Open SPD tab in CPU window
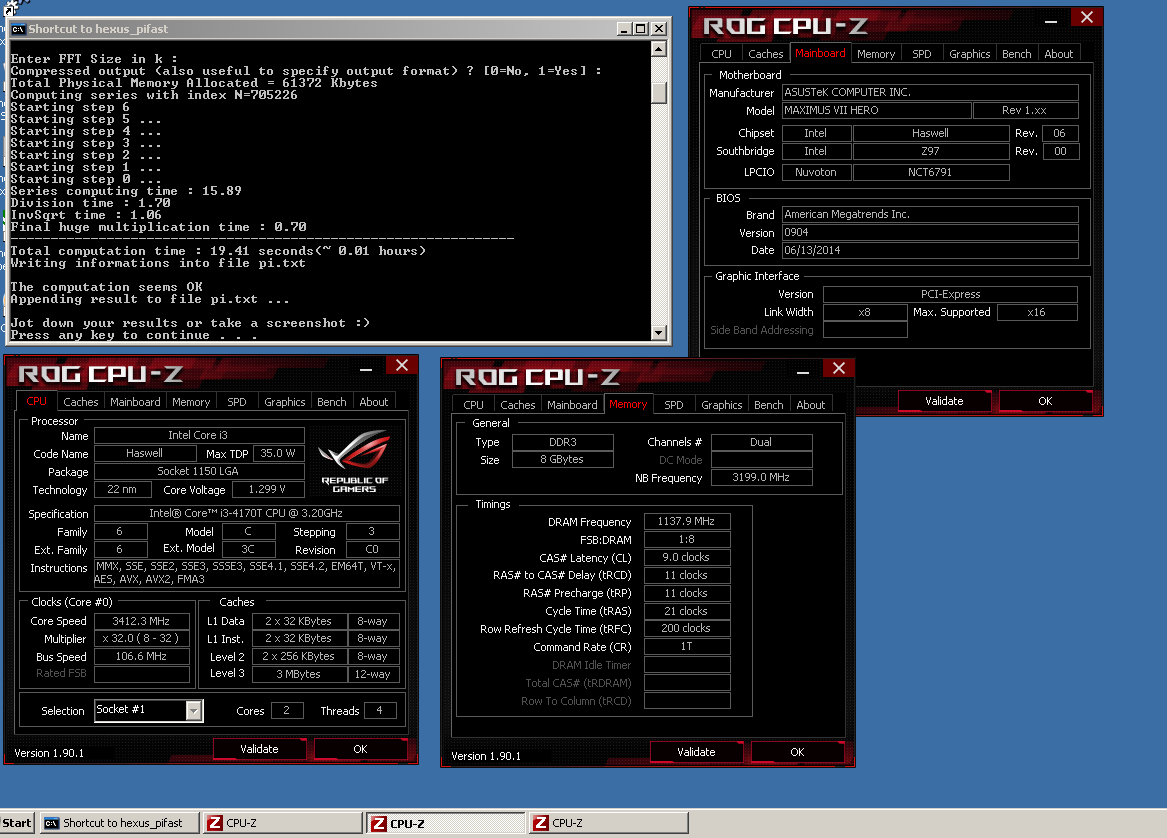Screen dimensions: 1167x838 [237, 402]
